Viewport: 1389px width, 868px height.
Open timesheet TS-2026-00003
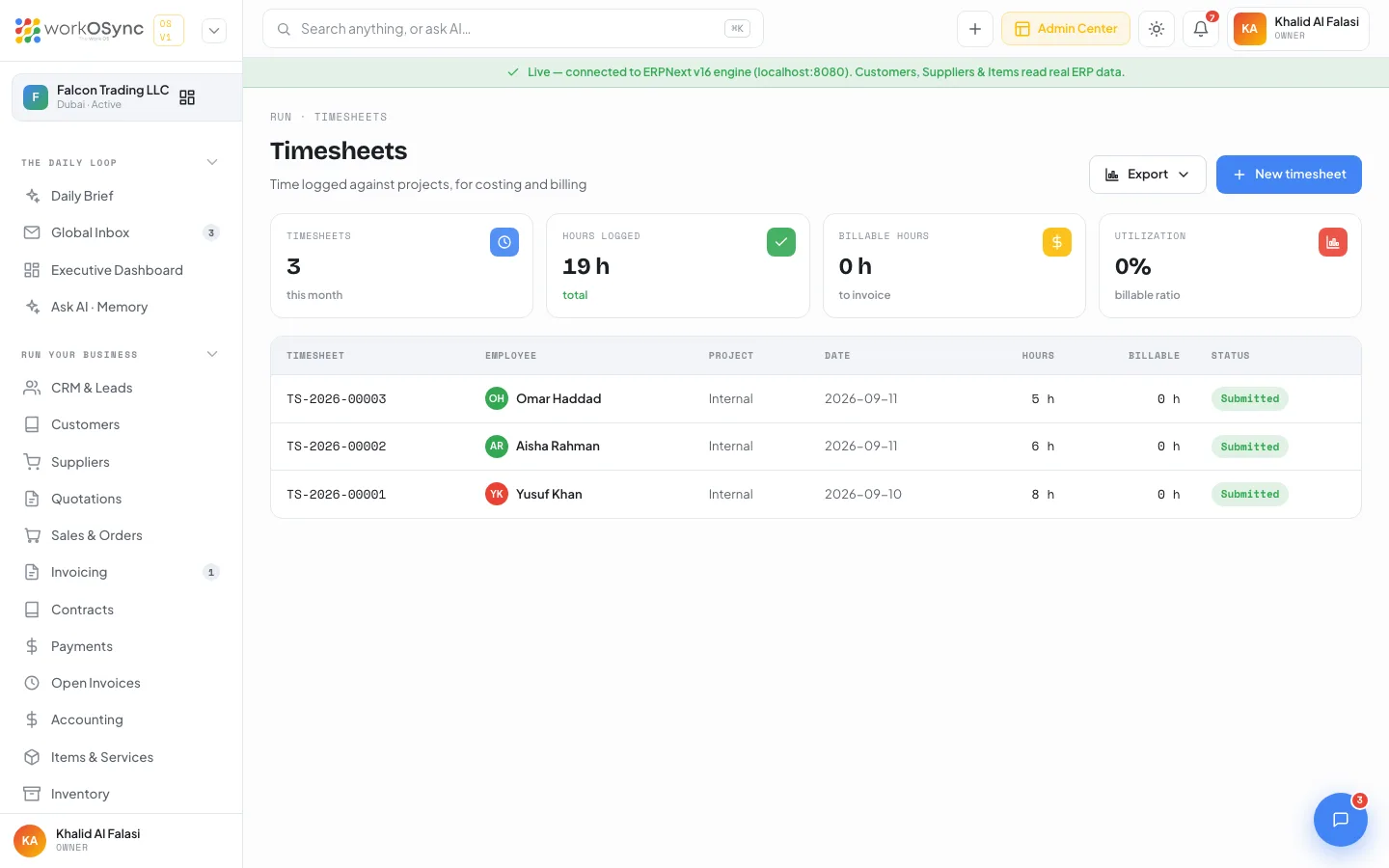(x=337, y=398)
